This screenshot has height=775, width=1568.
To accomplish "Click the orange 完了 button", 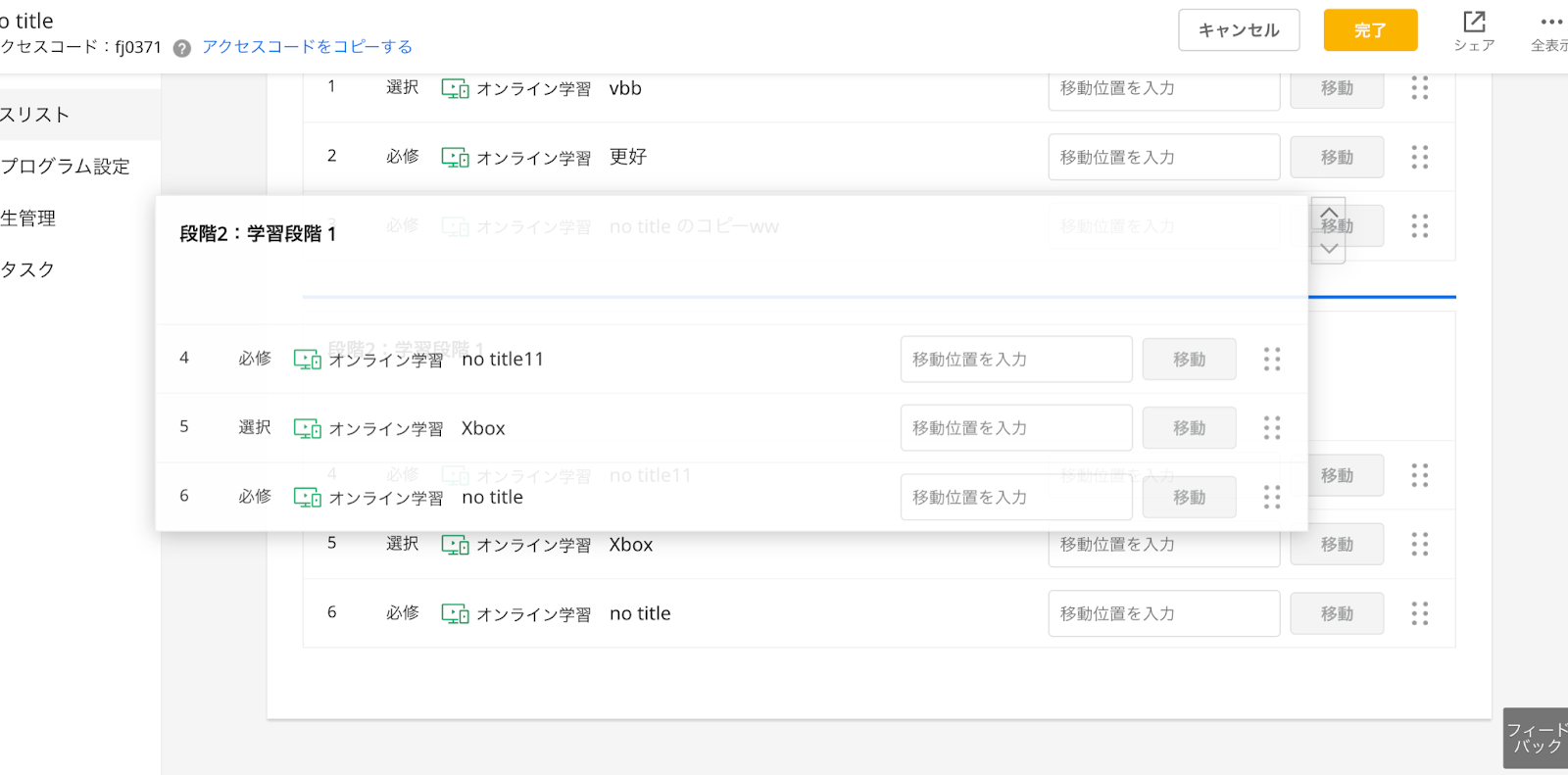I will [x=1370, y=30].
